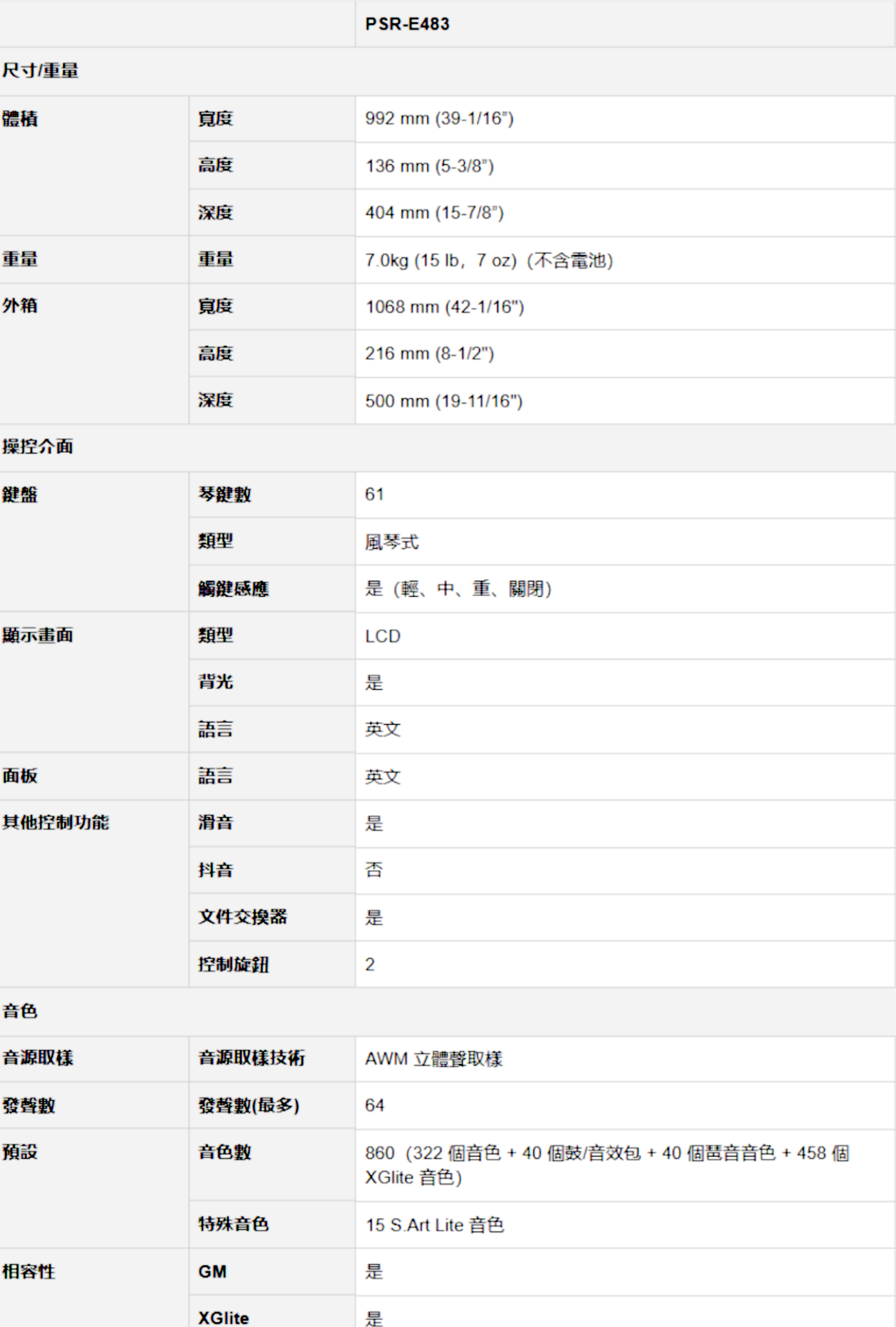This screenshot has height=1327, width=896.
Task: Click the 琴鍵數 row label
Action: pyautogui.click(x=224, y=494)
